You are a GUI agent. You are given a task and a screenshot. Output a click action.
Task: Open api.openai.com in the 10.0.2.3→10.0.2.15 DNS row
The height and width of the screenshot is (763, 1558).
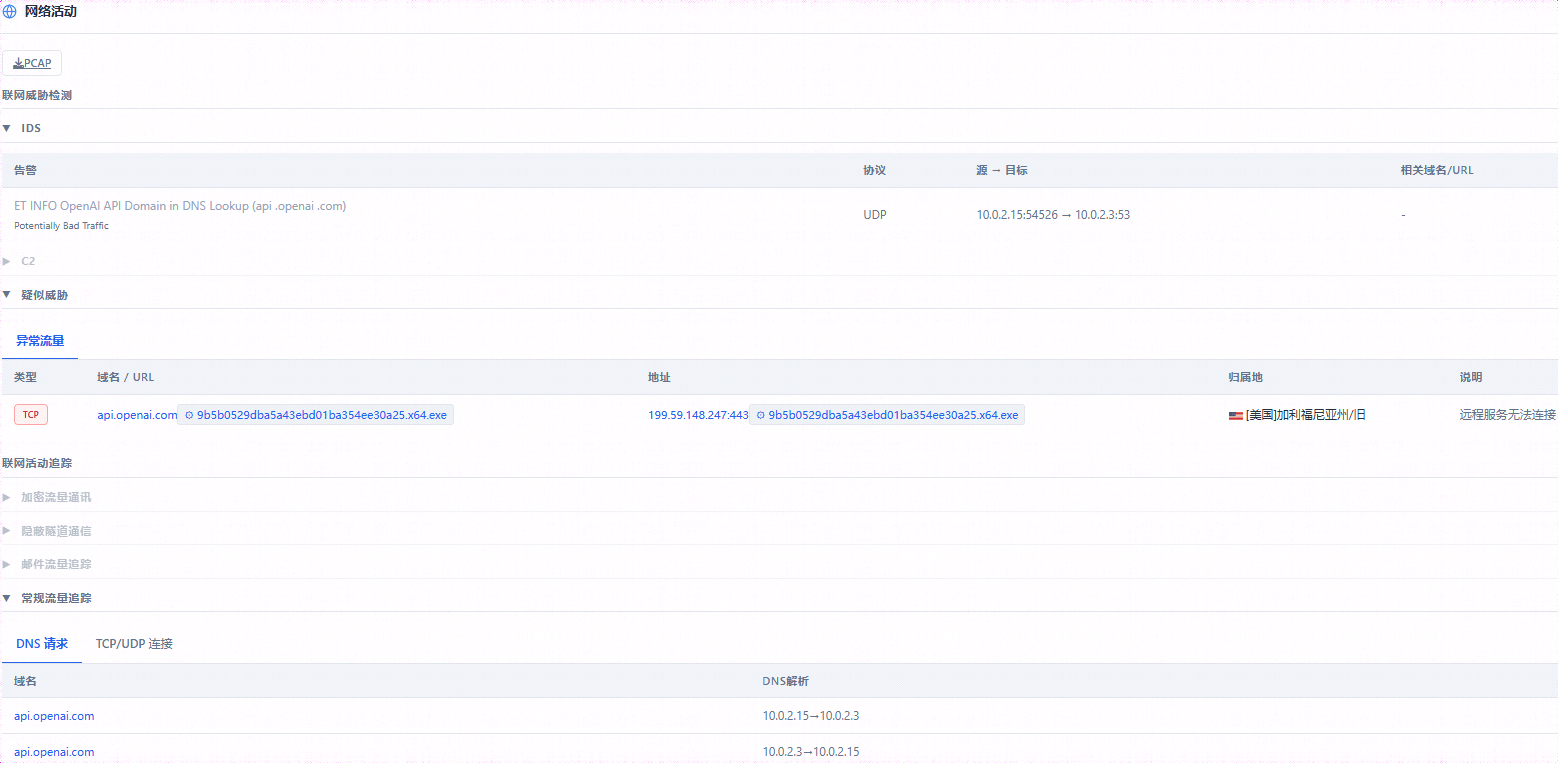tap(54, 752)
